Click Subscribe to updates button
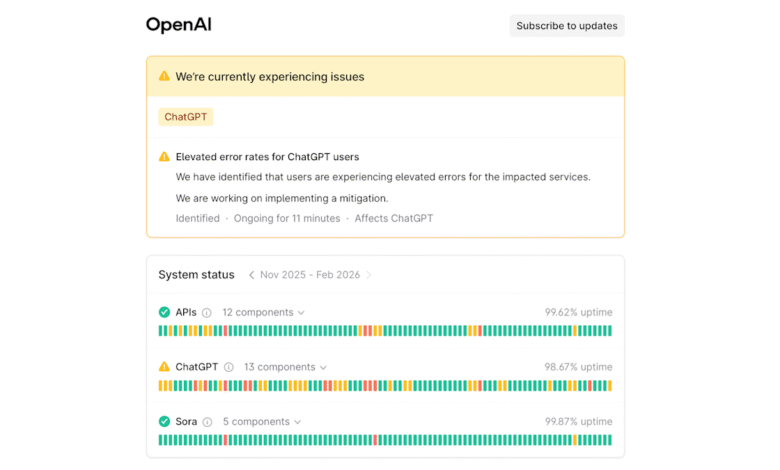Viewport: 780px width, 470px height. click(x=566, y=26)
